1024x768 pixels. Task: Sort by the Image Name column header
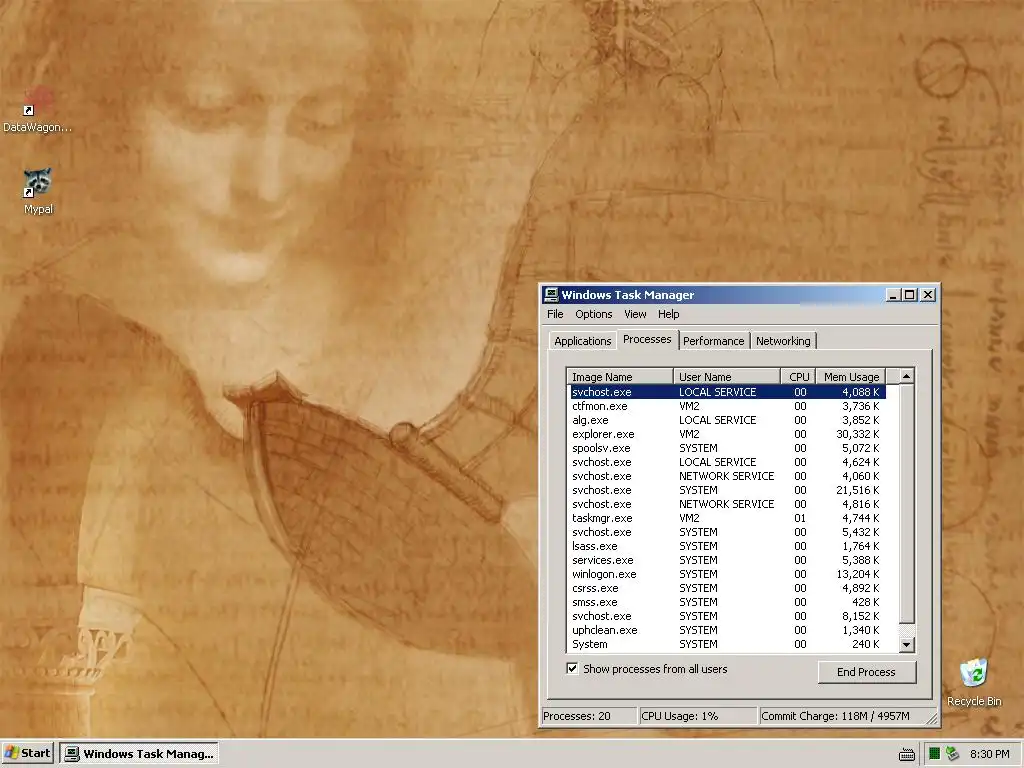(x=620, y=377)
